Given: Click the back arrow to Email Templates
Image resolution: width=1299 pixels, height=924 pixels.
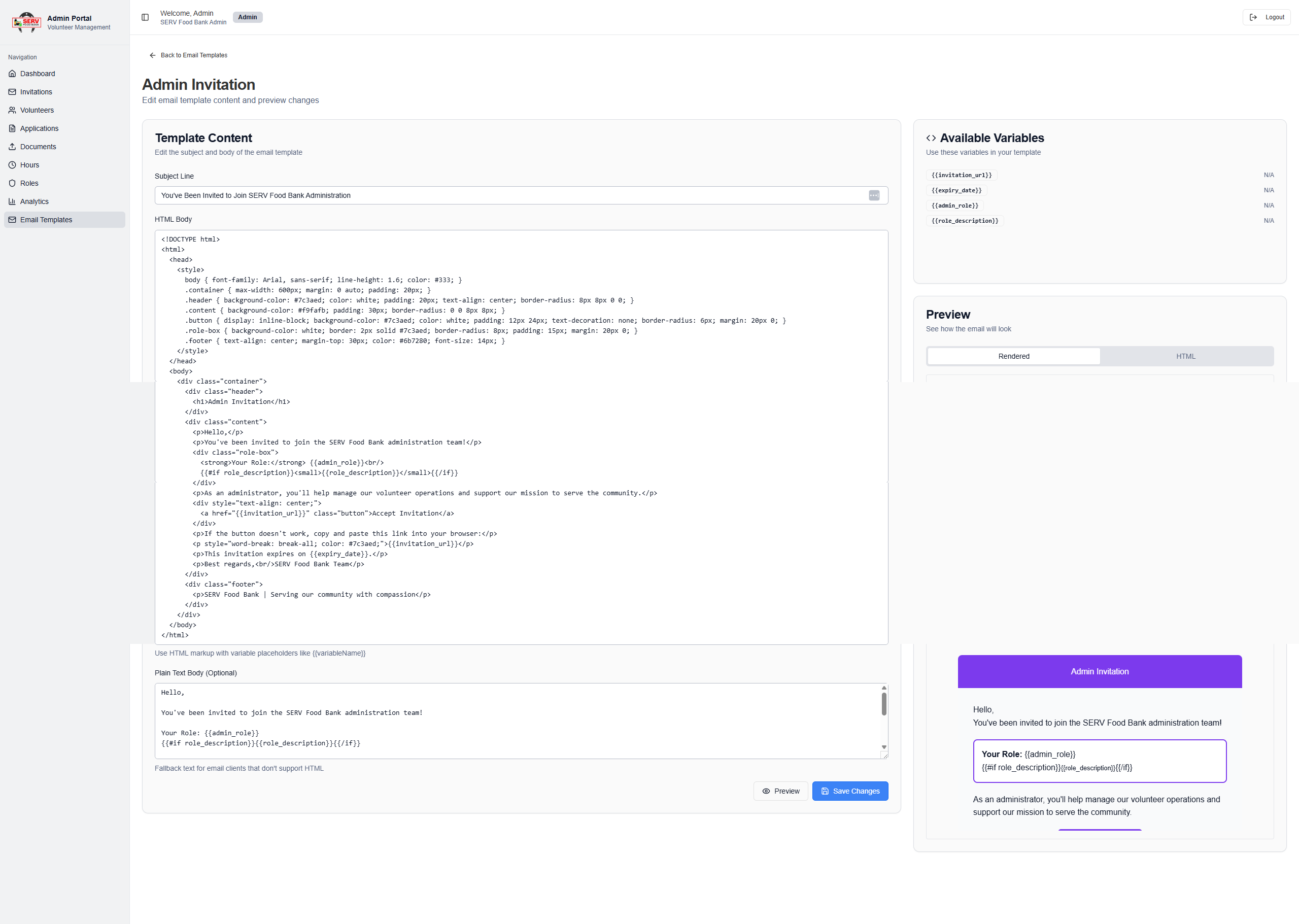Looking at the screenshot, I should 153,55.
